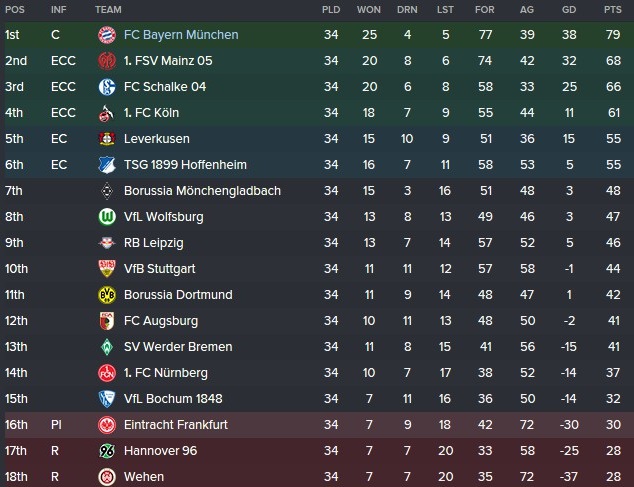Sort table by PTS column header
The width and height of the screenshot is (634, 487).
point(613,10)
